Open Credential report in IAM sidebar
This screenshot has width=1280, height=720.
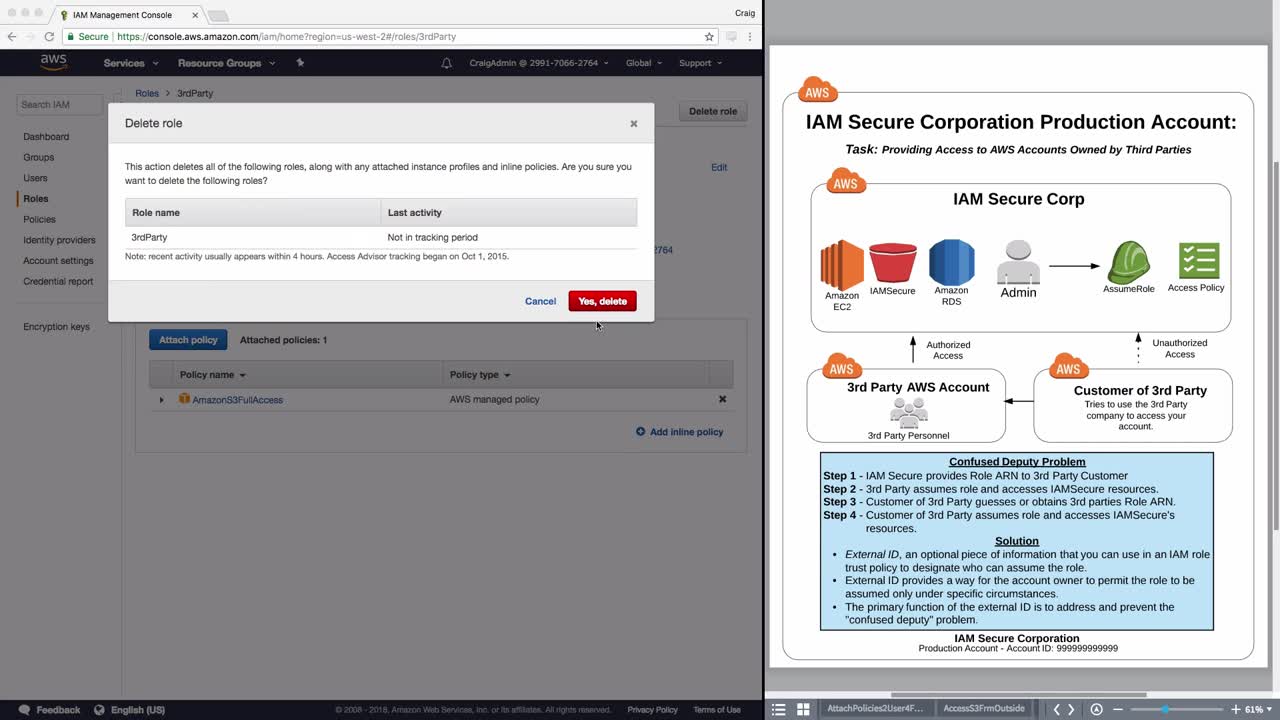click(x=58, y=282)
